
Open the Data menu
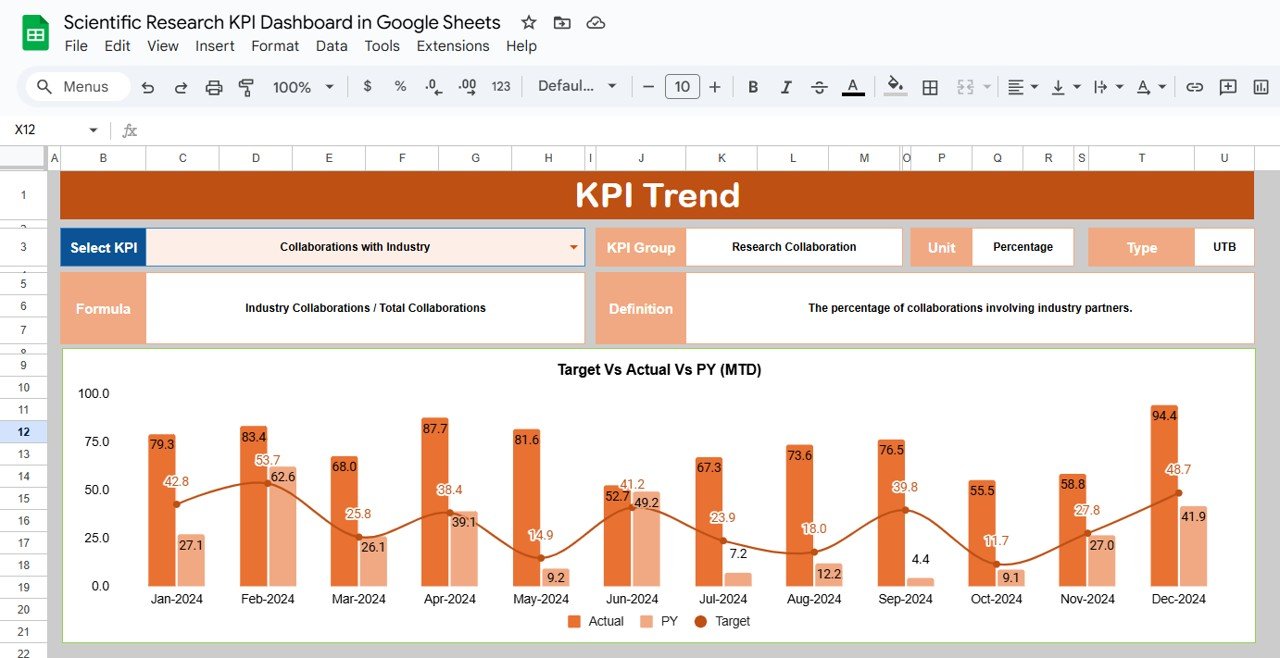tap(331, 46)
